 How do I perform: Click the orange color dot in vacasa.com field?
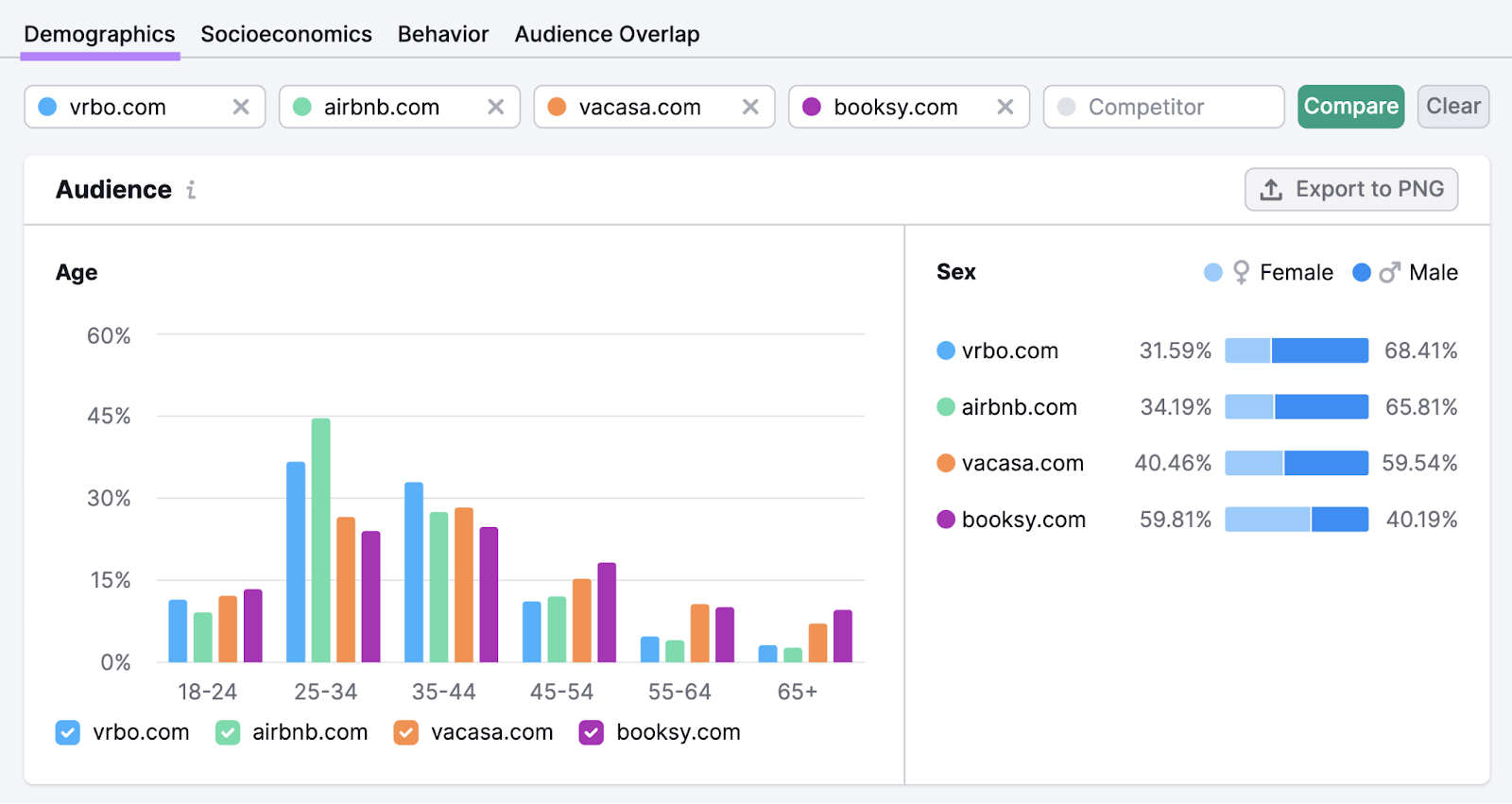(557, 107)
